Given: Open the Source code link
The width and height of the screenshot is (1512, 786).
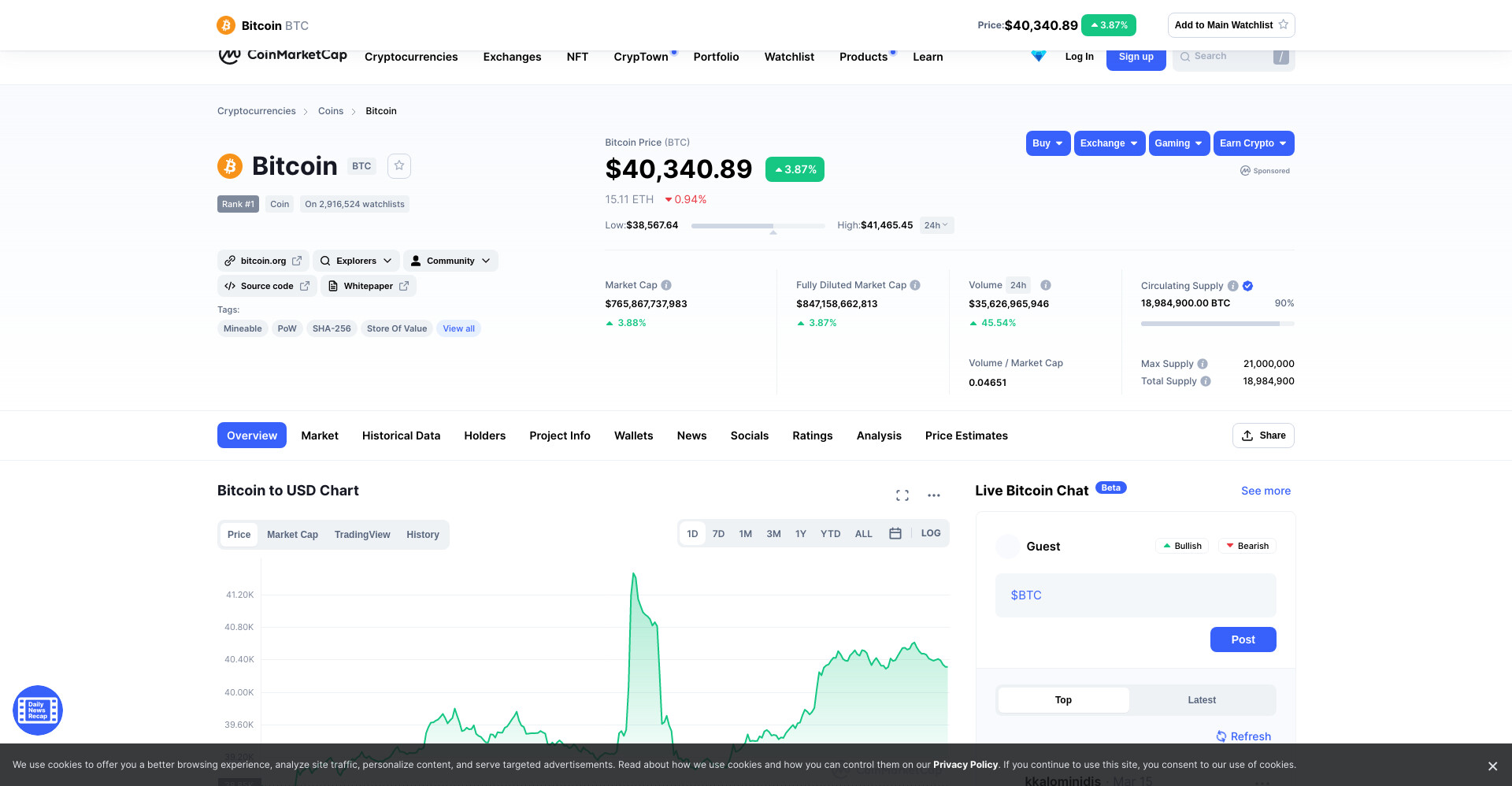Looking at the screenshot, I should [267, 286].
